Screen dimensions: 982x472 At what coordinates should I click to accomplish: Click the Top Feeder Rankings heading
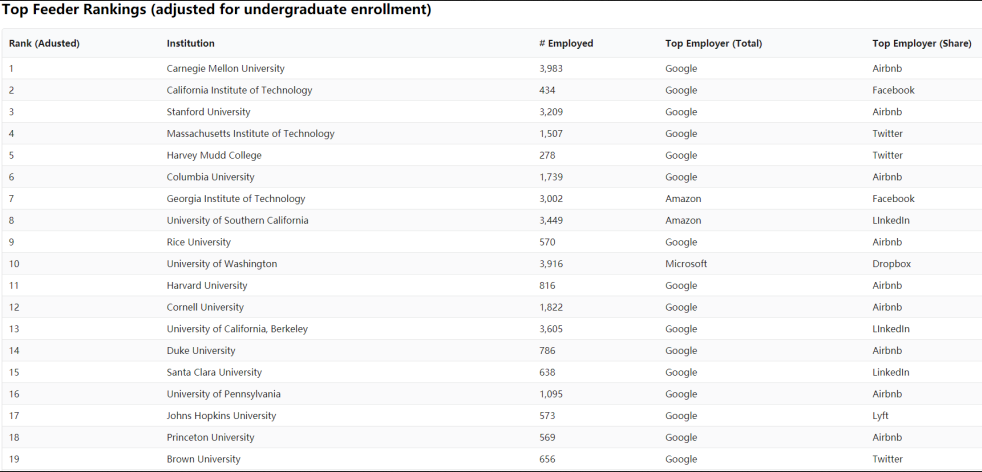point(217,11)
